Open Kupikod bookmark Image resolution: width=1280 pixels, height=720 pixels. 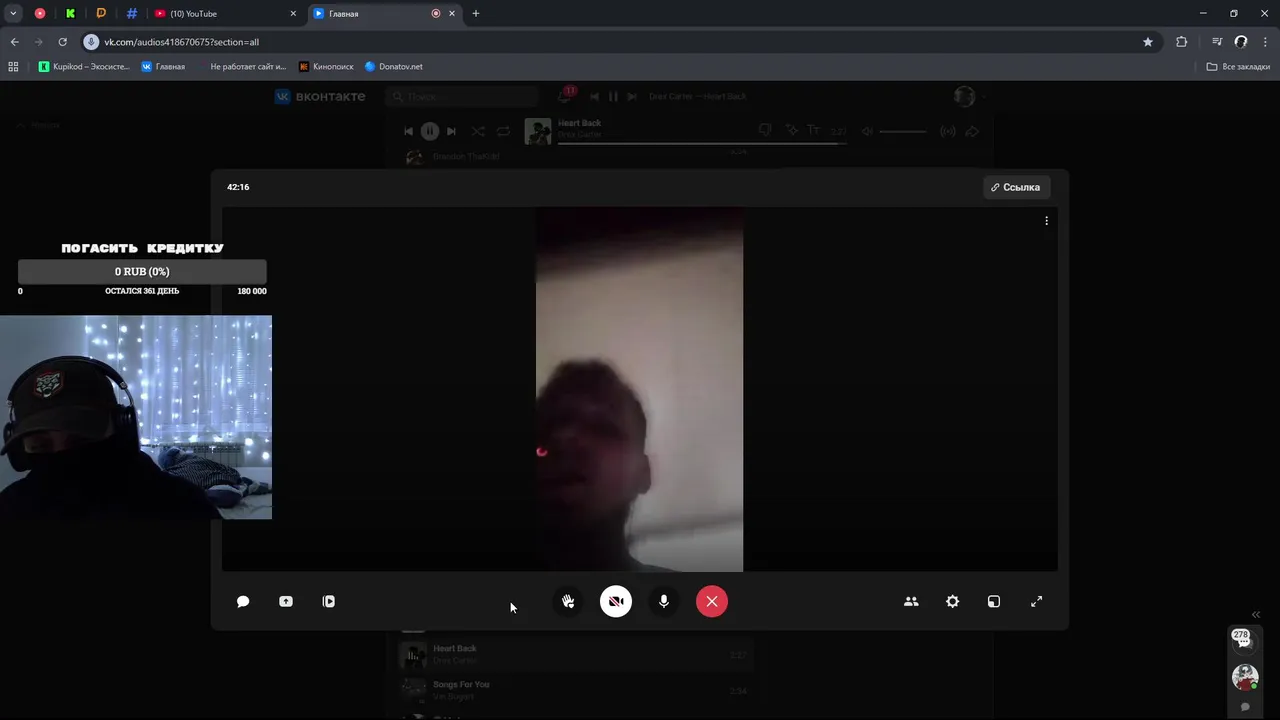84,66
